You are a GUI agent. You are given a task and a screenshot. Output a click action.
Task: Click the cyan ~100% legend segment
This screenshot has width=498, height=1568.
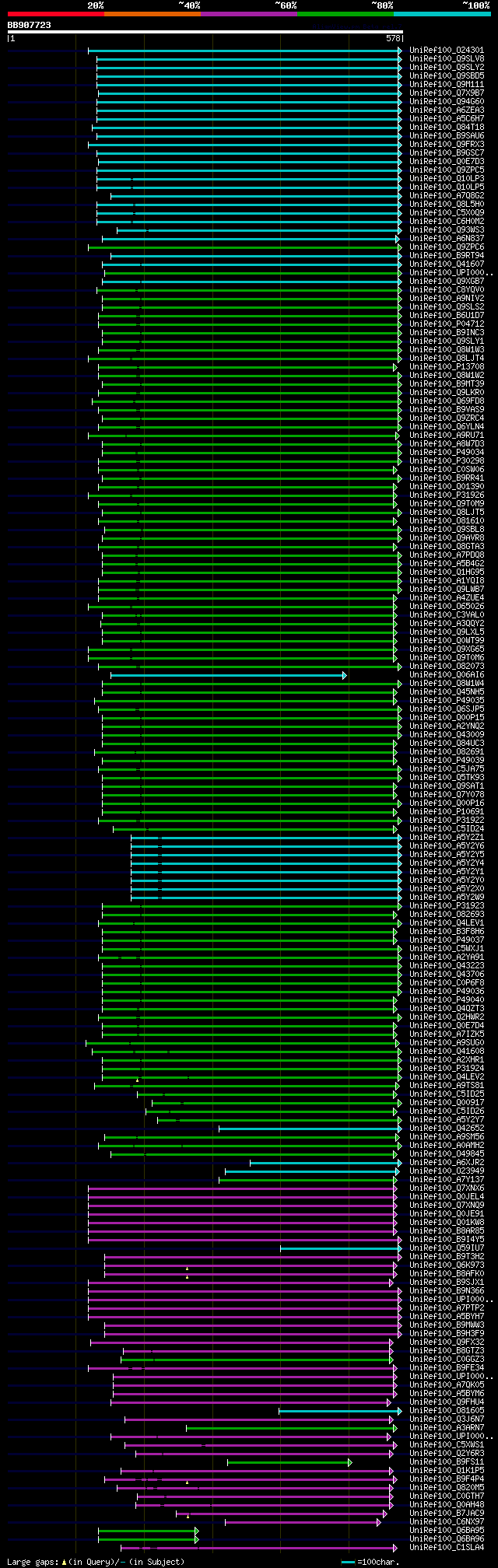[x=442, y=14]
